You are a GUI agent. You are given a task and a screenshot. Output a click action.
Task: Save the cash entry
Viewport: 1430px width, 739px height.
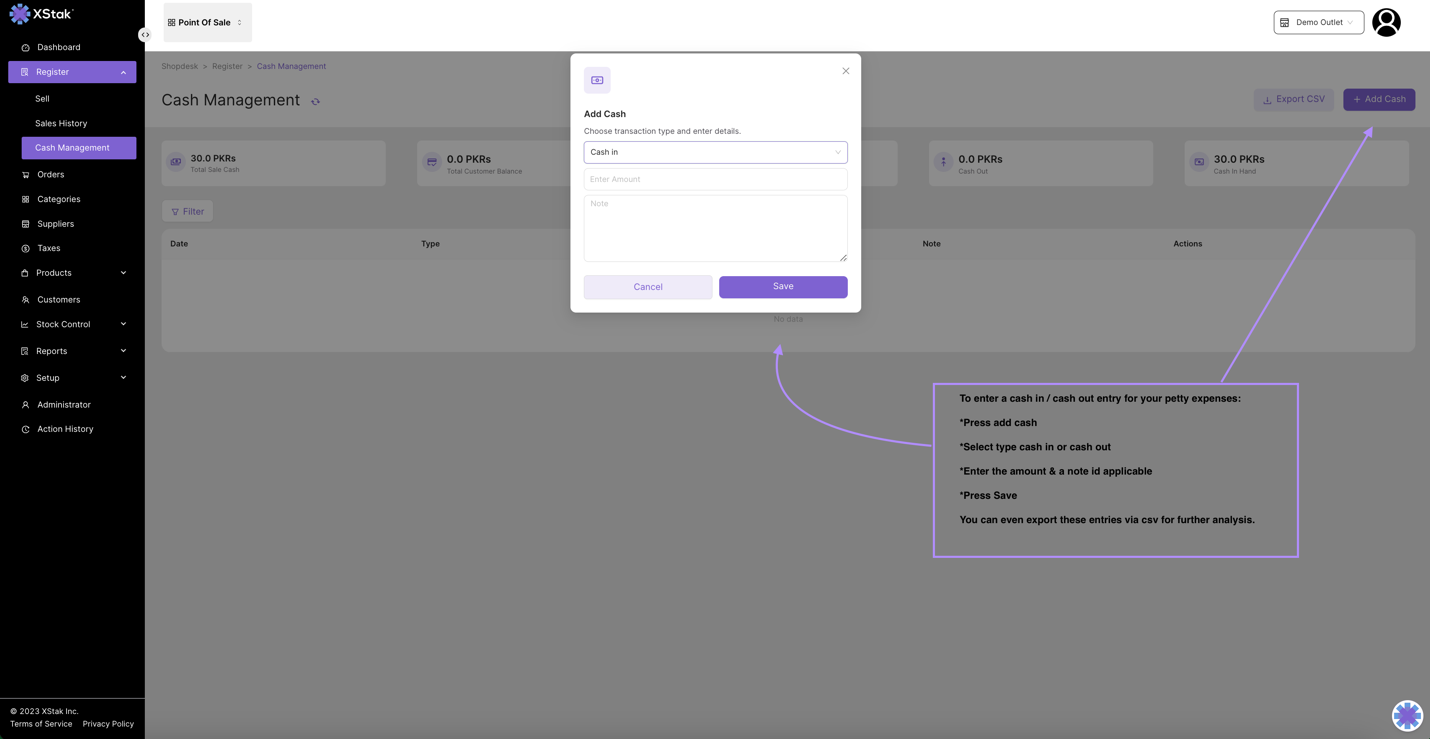tap(782, 287)
